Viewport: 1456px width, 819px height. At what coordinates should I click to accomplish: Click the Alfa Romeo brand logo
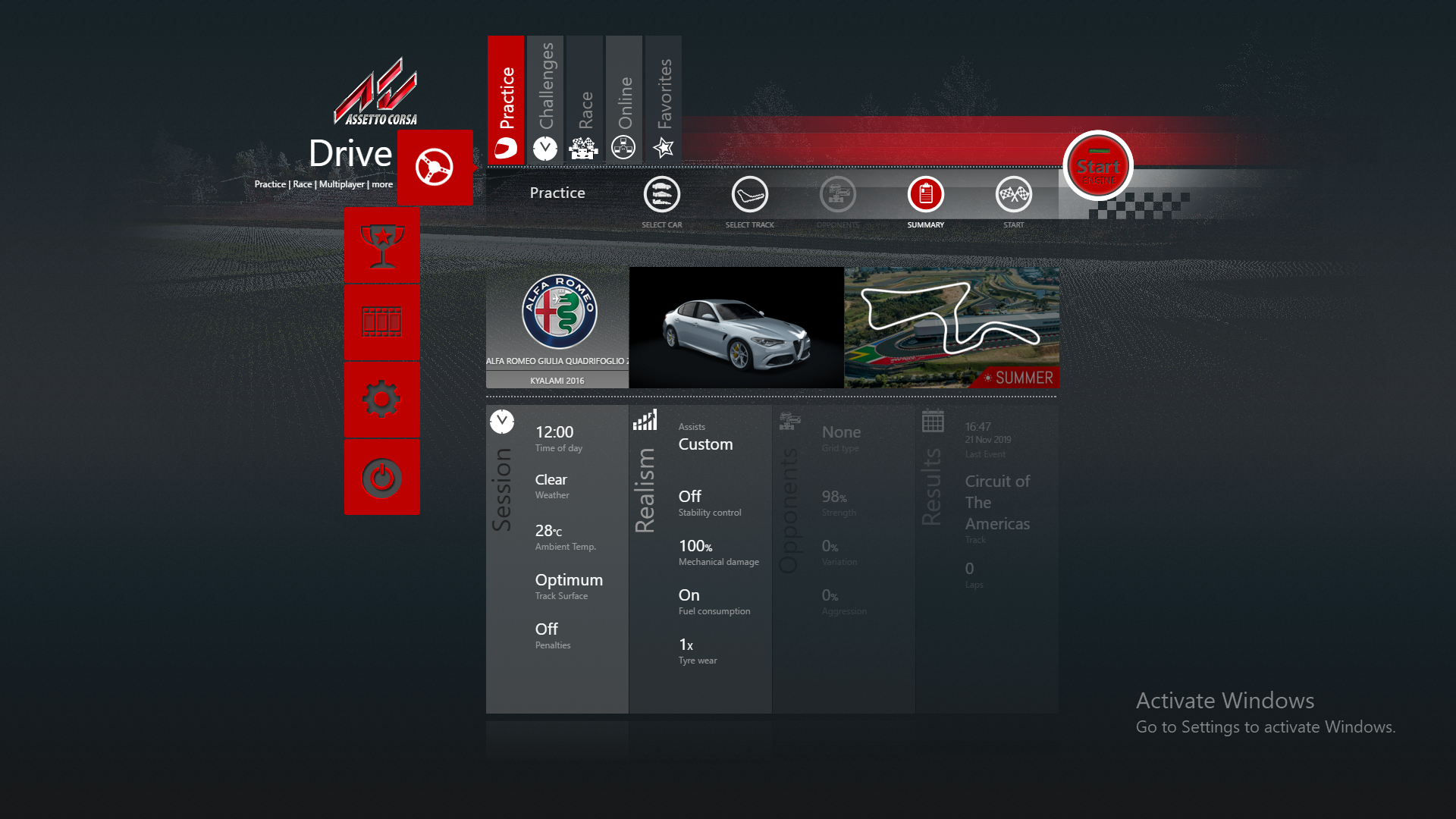(x=559, y=312)
